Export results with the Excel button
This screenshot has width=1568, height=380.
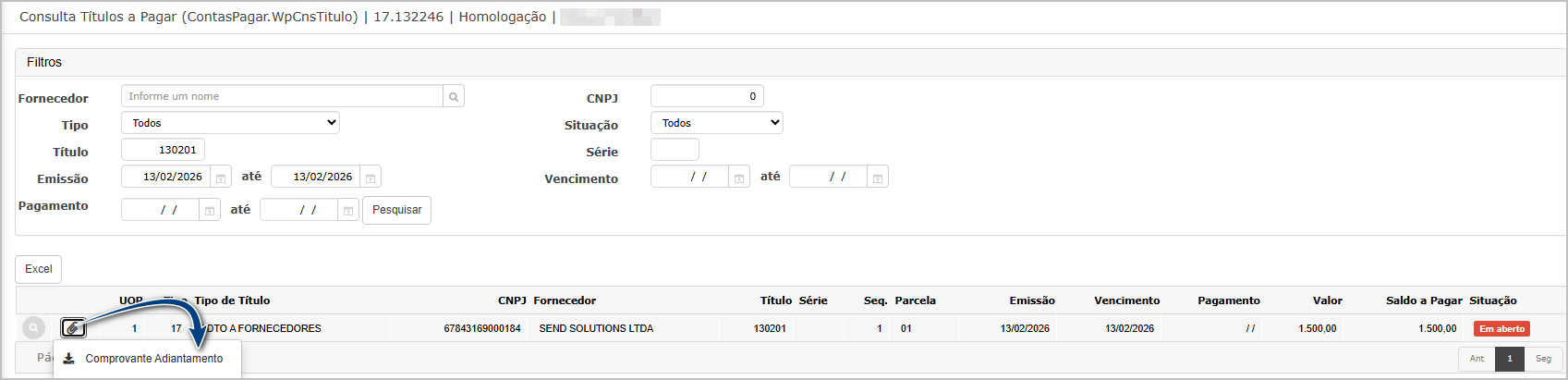coord(39,269)
